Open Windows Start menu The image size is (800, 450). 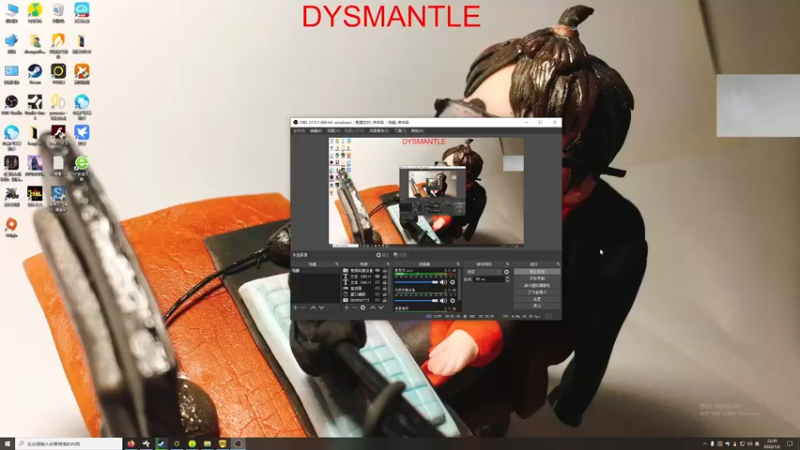tap(7, 443)
